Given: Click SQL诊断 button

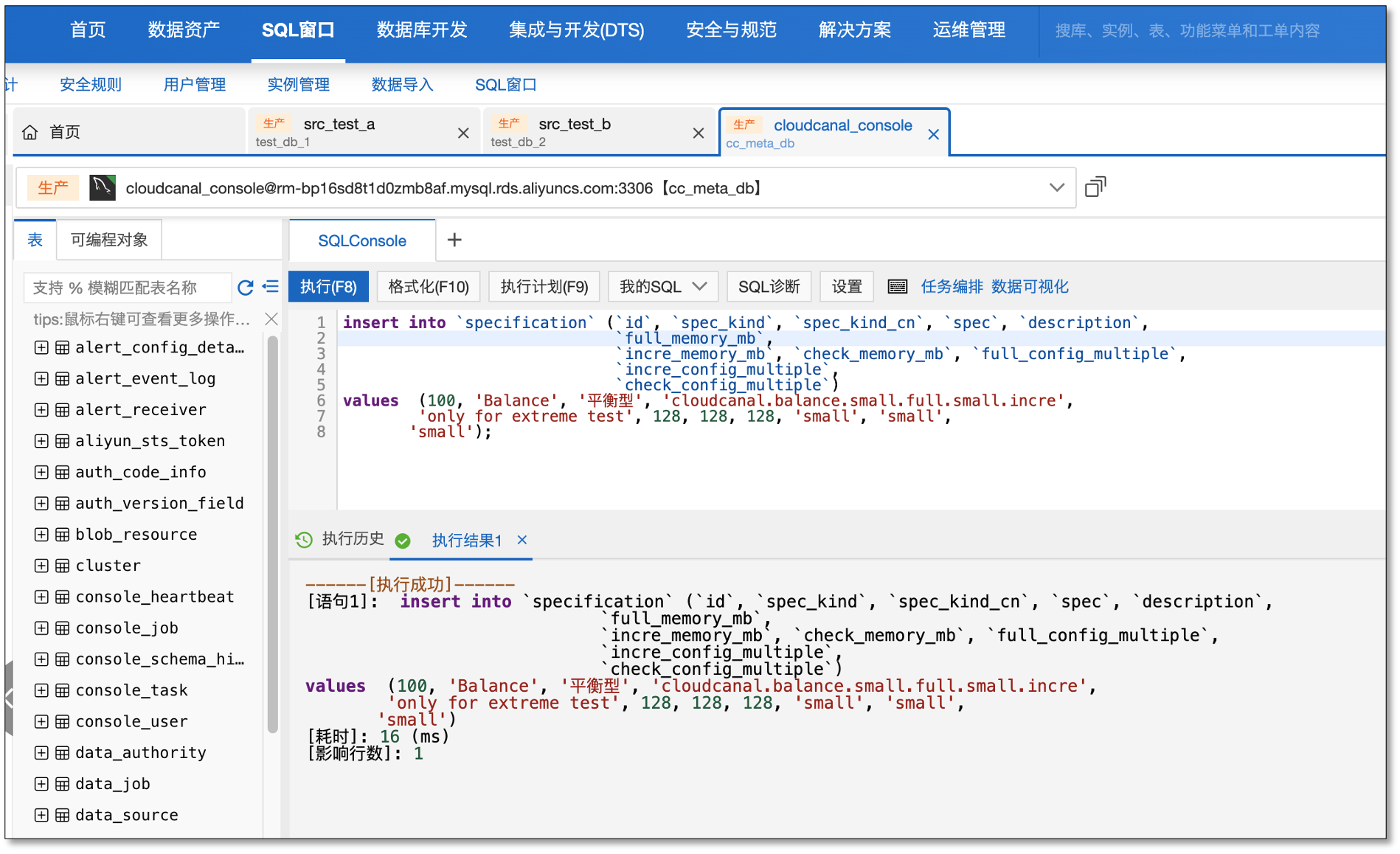Looking at the screenshot, I should 769,286.
